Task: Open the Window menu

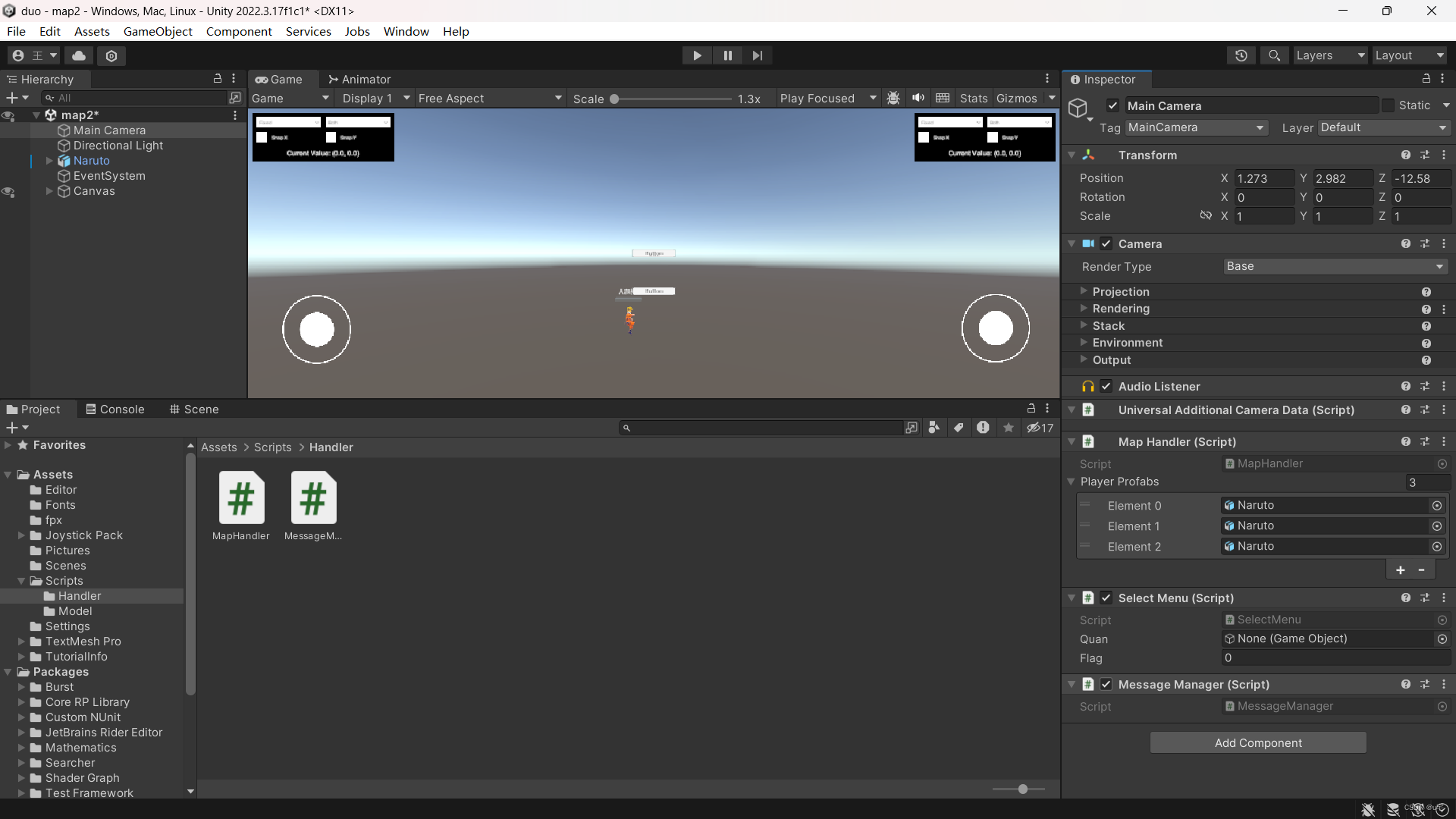Action: (x=406, y=31)
